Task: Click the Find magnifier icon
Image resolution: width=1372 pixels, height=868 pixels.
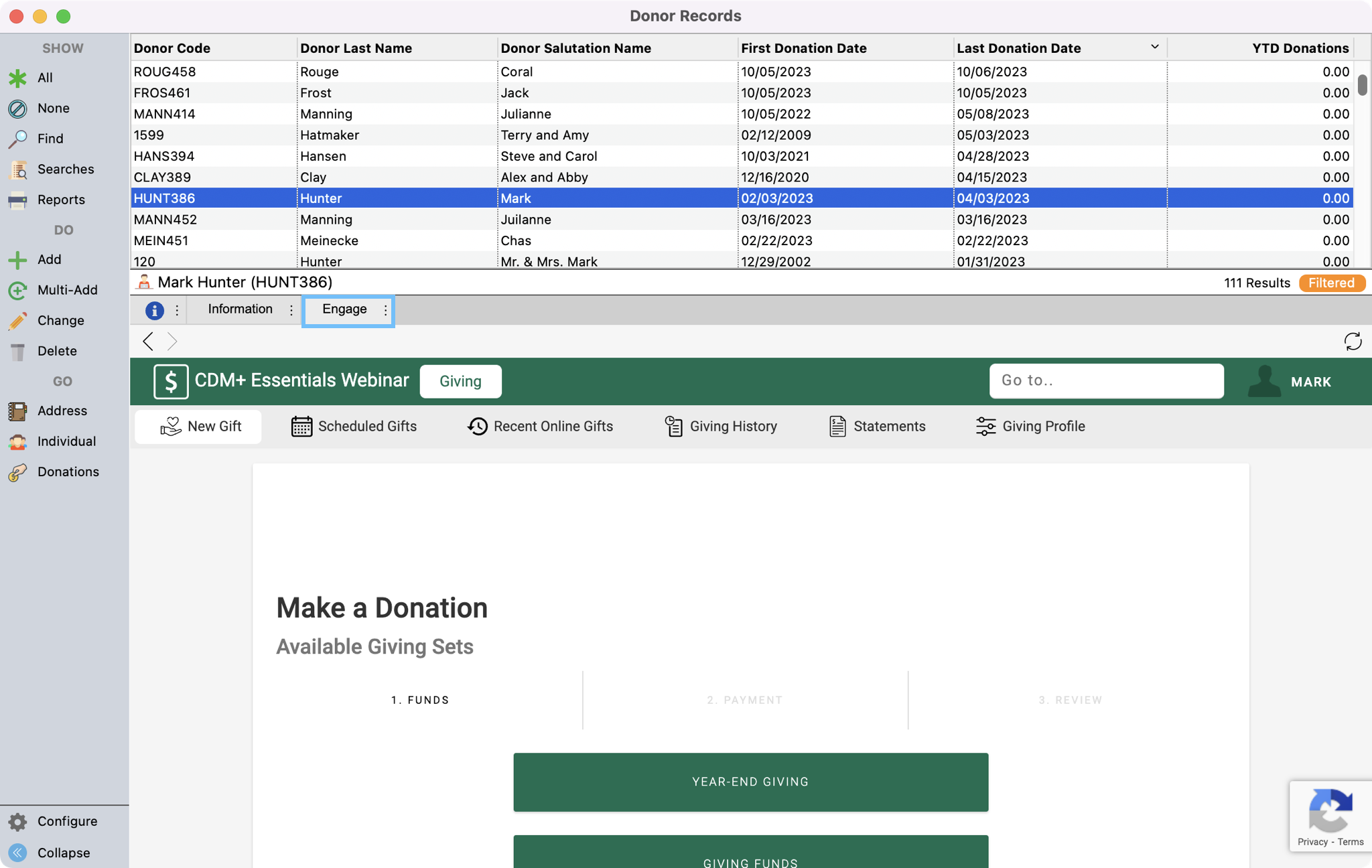Action: pos(18,139)
